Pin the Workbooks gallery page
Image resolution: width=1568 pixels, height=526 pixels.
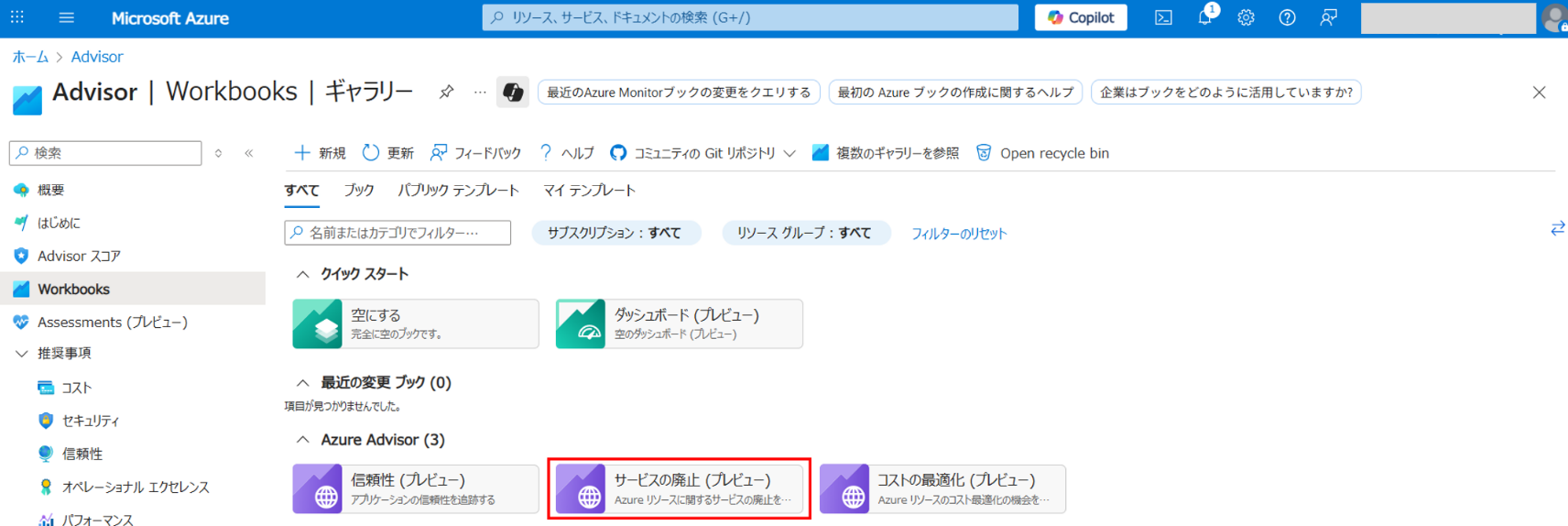(x=446, y=92)
